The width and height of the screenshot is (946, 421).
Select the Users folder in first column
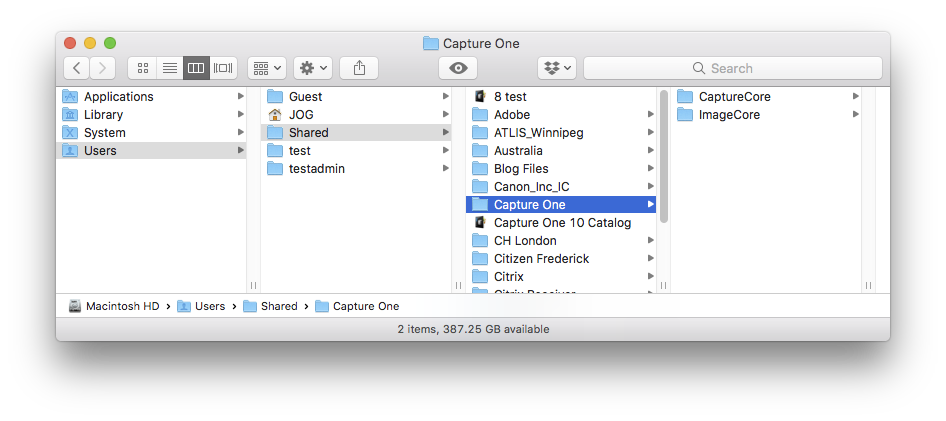tap(151, 151)
